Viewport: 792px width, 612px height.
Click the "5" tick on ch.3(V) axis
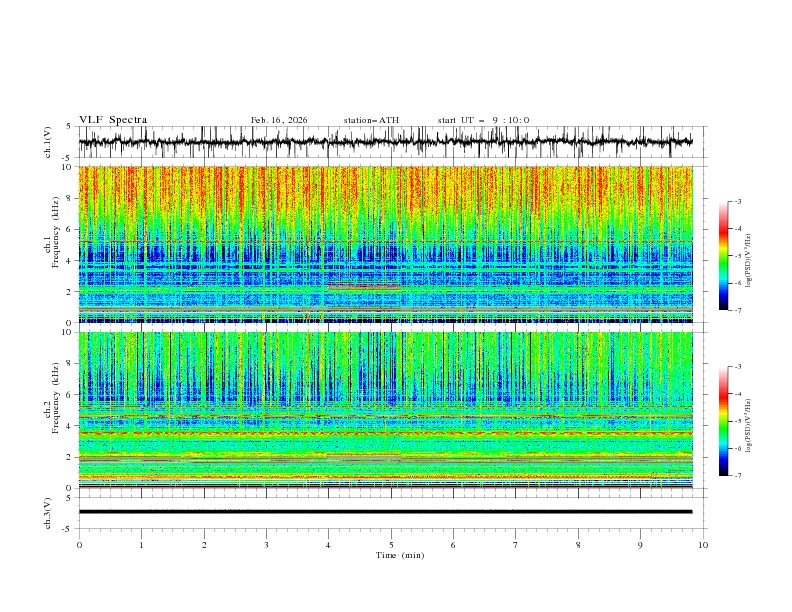71,497
